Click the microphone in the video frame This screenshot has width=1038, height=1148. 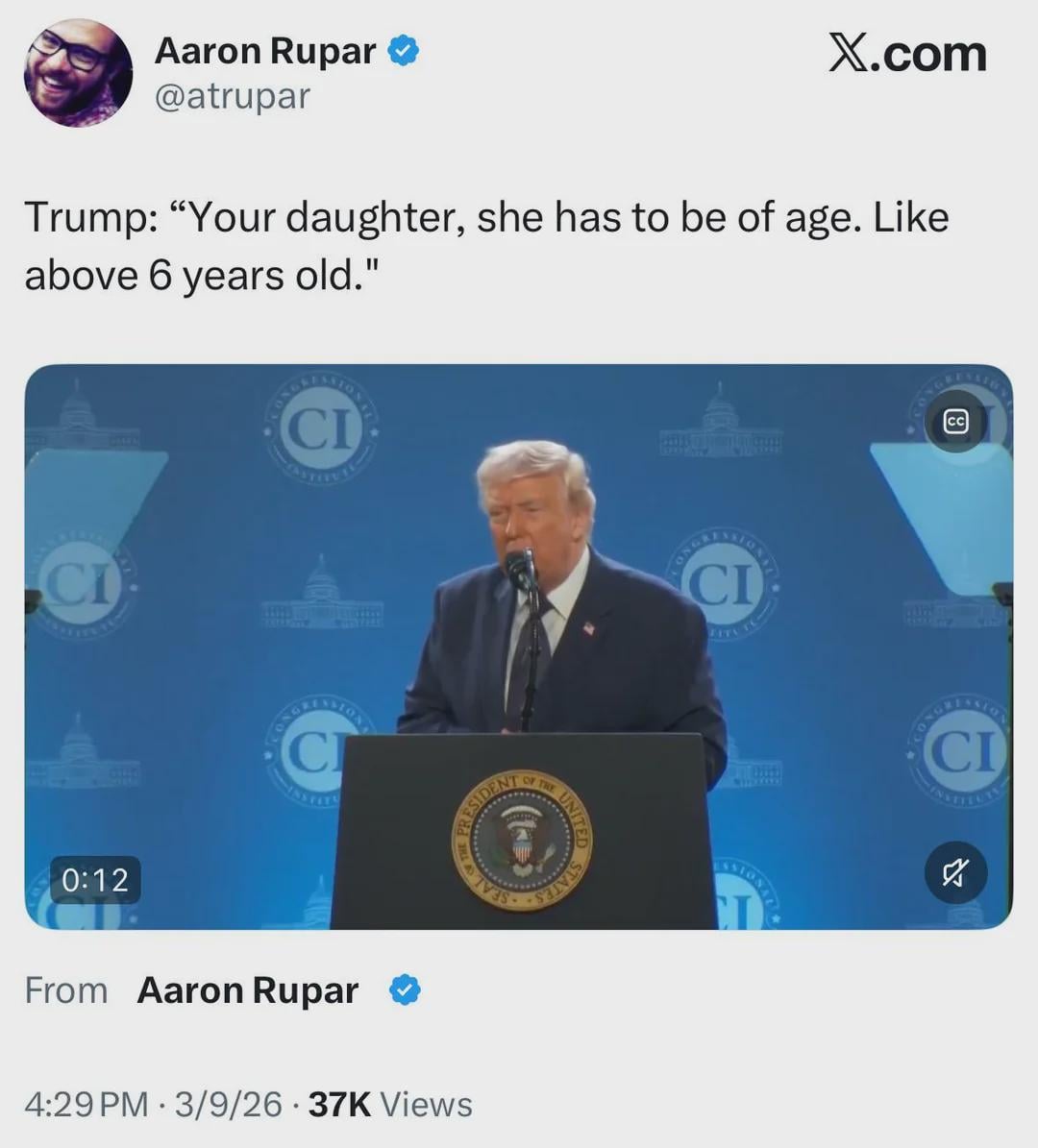[x=520, y=569]
